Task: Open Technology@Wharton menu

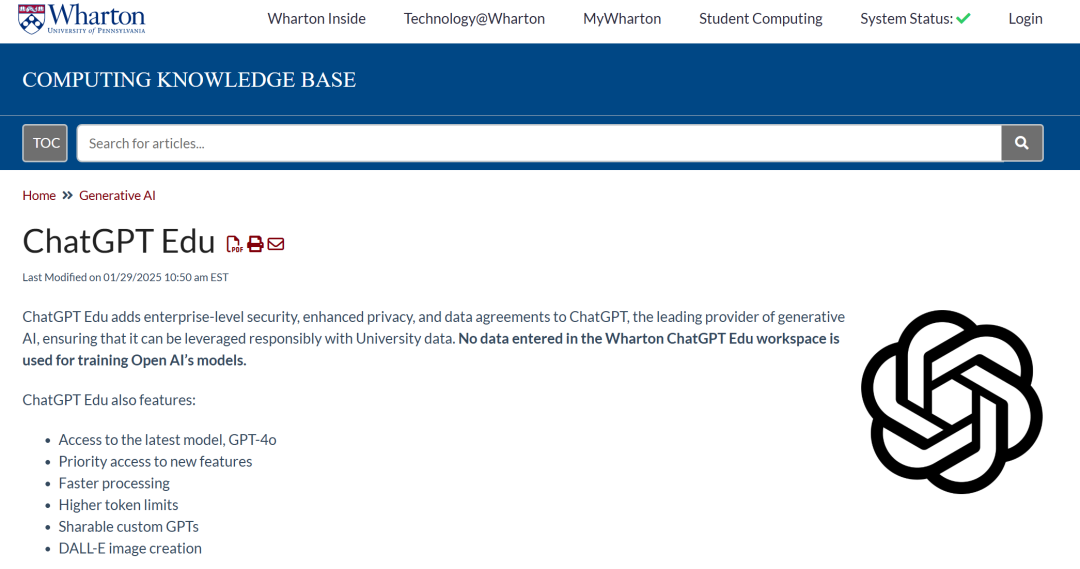Action: point(474,19)
